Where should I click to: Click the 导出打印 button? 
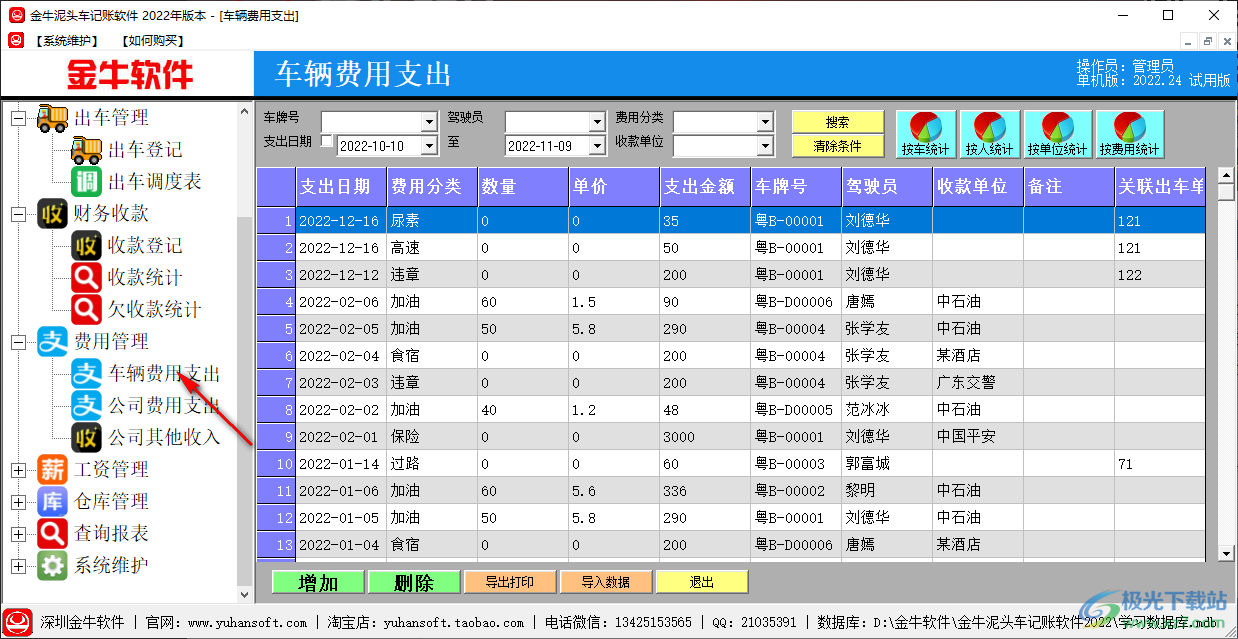[x=510, y=582]
